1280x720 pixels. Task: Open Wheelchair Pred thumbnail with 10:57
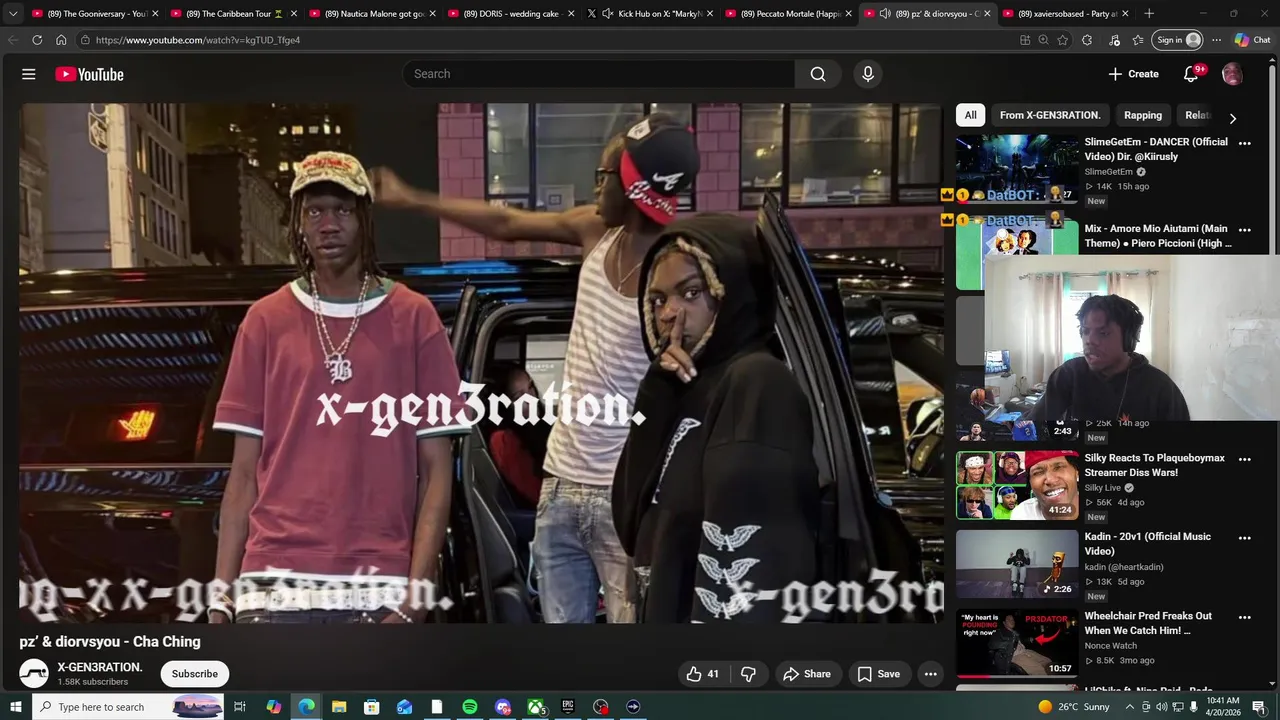coord(1017,643)
